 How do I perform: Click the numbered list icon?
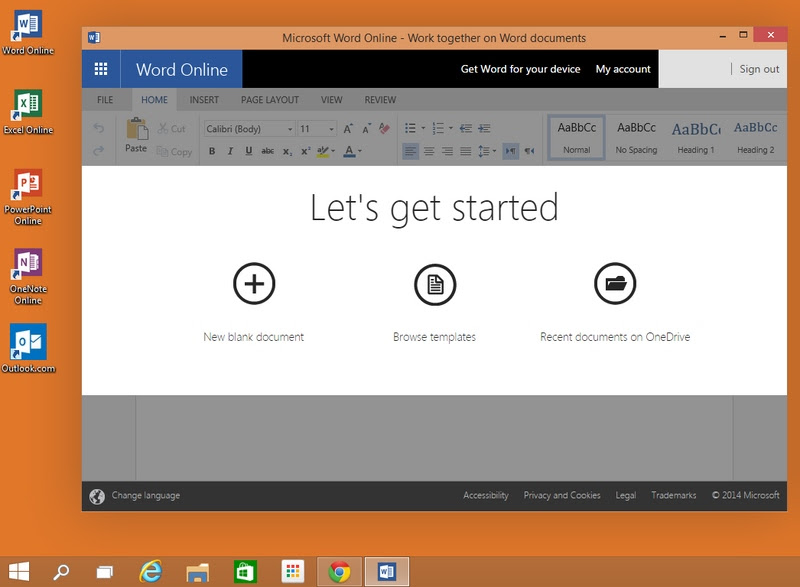pyautogui.click(x=438, y=128)
